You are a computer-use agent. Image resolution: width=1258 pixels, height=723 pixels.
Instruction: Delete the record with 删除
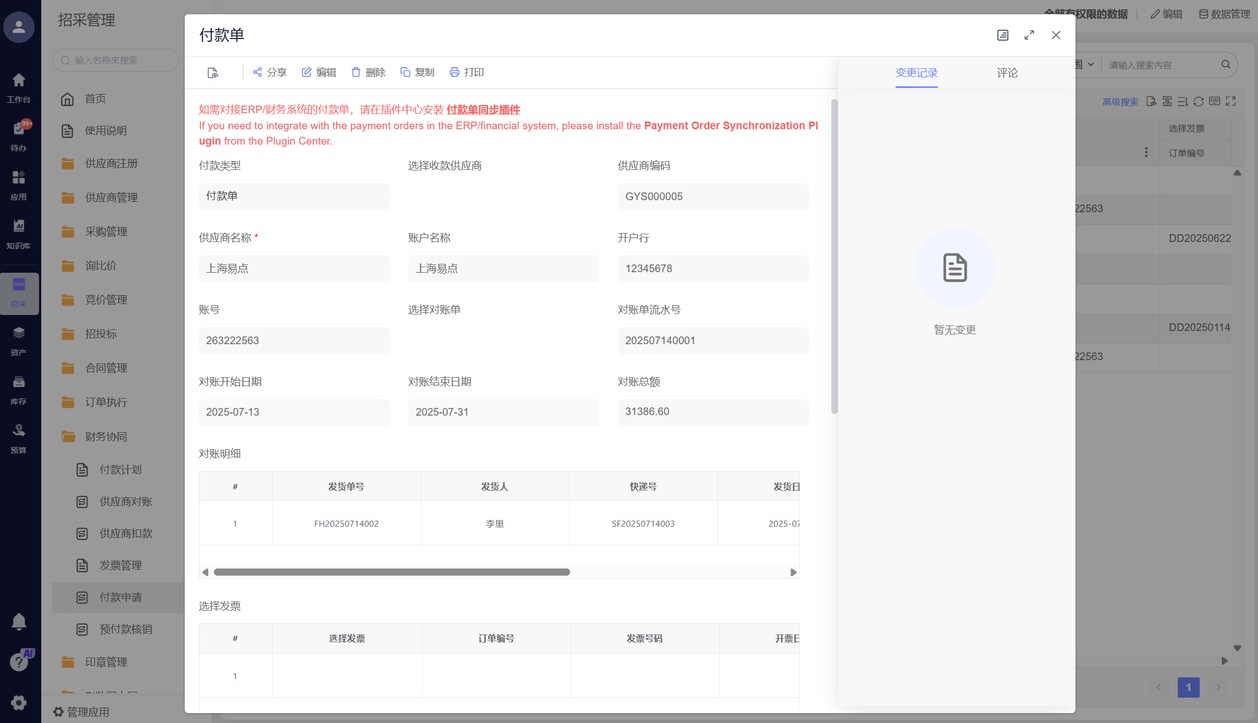[368, 73]
